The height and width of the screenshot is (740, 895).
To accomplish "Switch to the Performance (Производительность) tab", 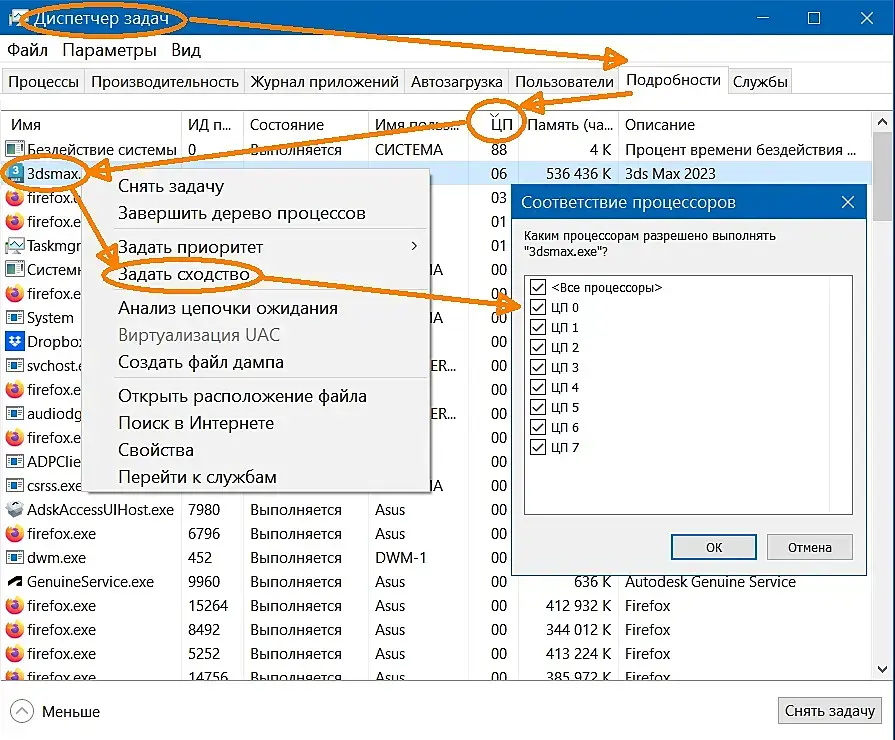I will coord(165,82).
